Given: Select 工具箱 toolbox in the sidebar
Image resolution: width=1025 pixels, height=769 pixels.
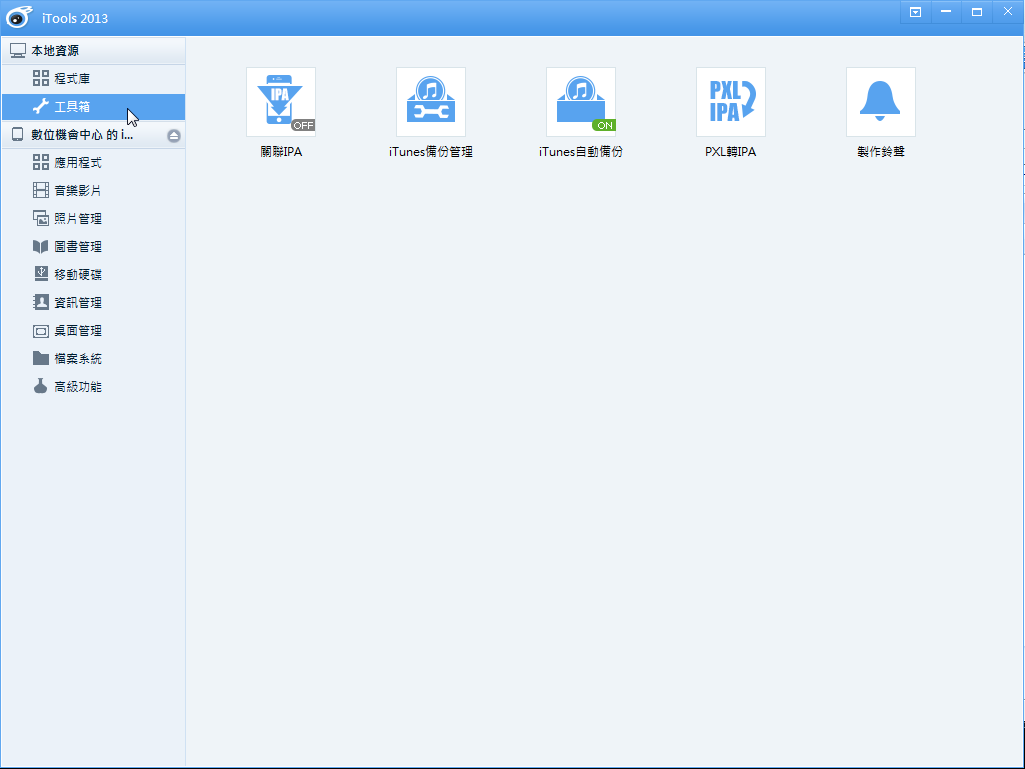Looking at the screenshot, I should (x=93, y=107).
